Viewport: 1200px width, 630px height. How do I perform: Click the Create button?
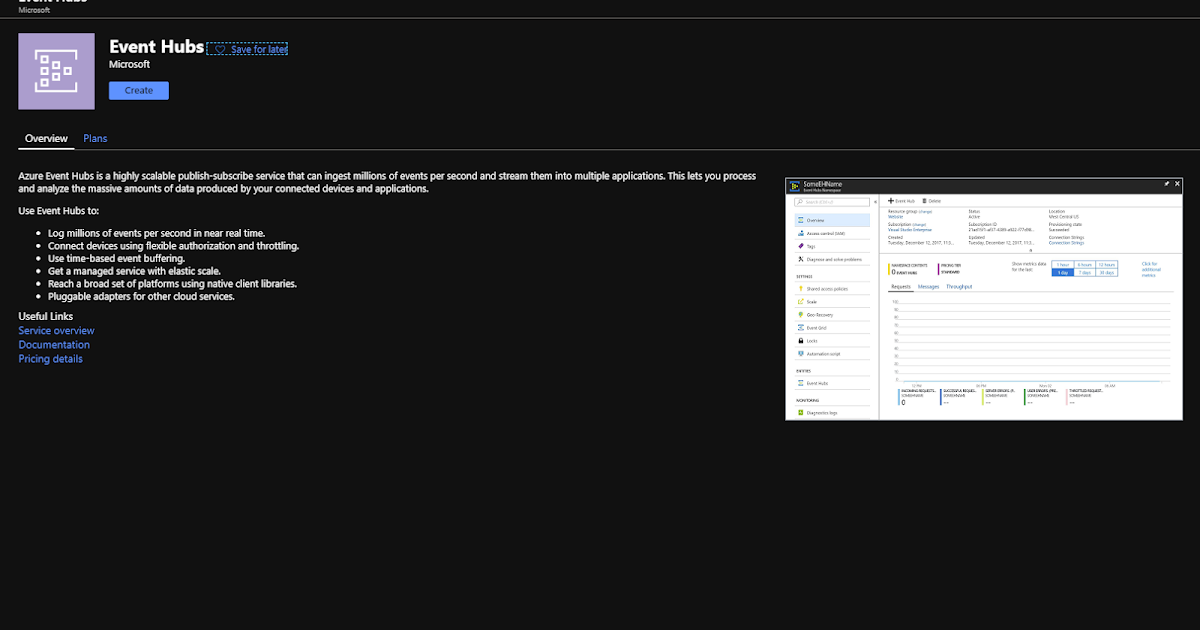tap(138, 90)
